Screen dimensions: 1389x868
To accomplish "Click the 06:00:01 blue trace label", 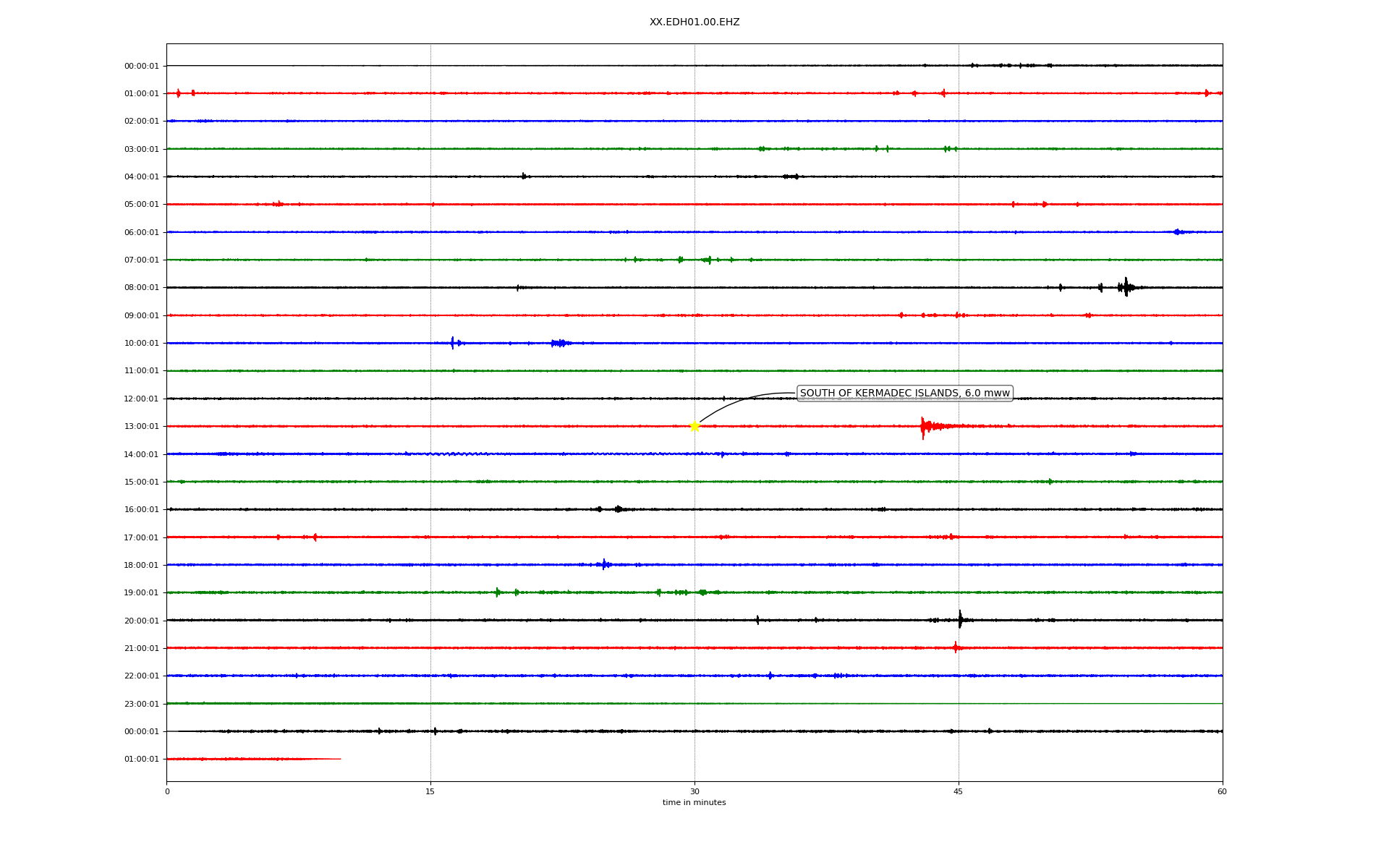I will [142, 233].
